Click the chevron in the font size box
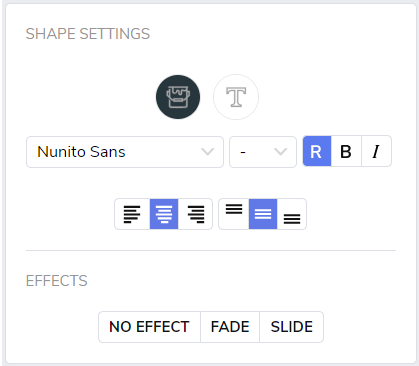Viewport: 419px width, 366px height. click(x=280, y=152)
